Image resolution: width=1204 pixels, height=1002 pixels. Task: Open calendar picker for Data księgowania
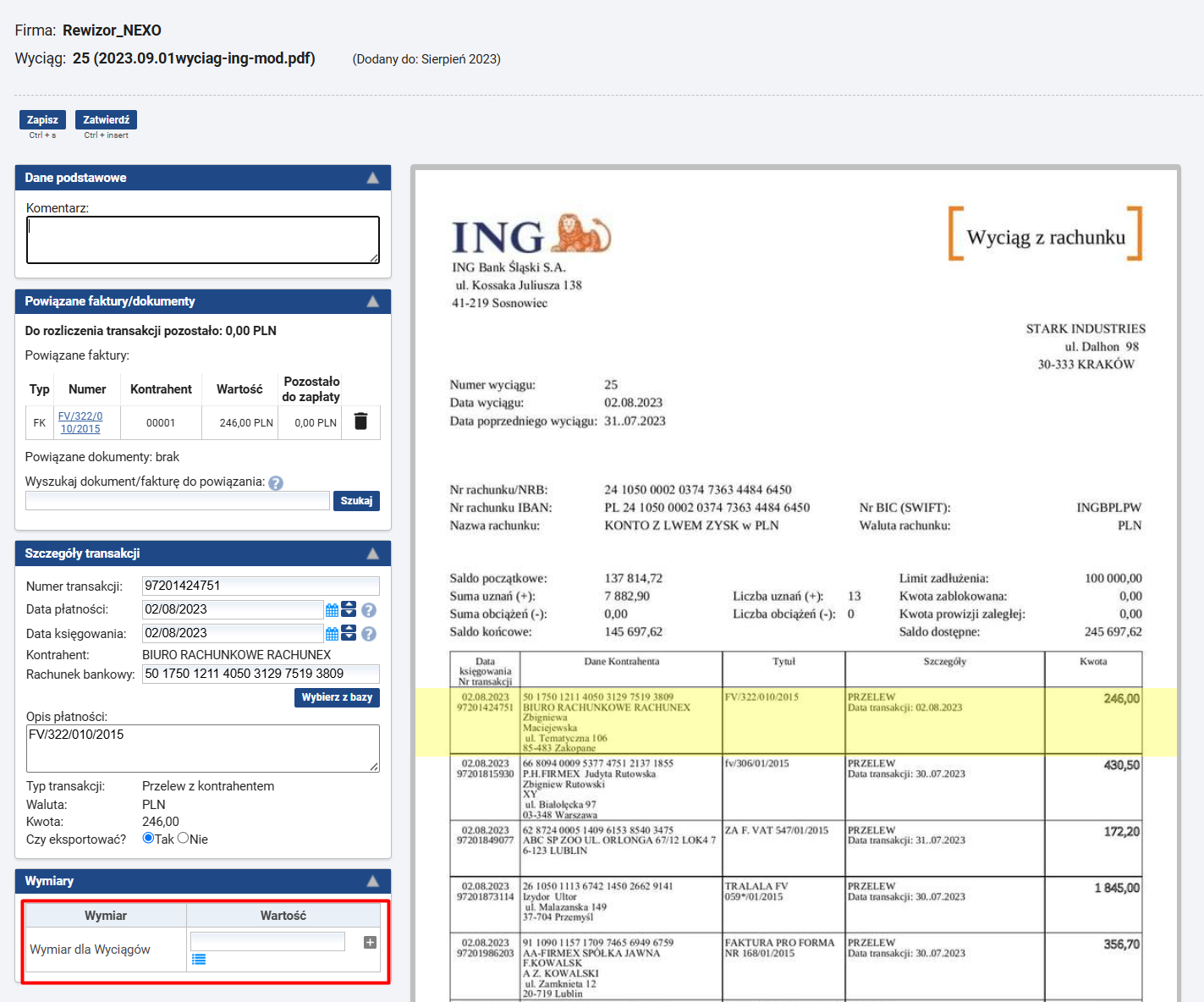[332, 633]
